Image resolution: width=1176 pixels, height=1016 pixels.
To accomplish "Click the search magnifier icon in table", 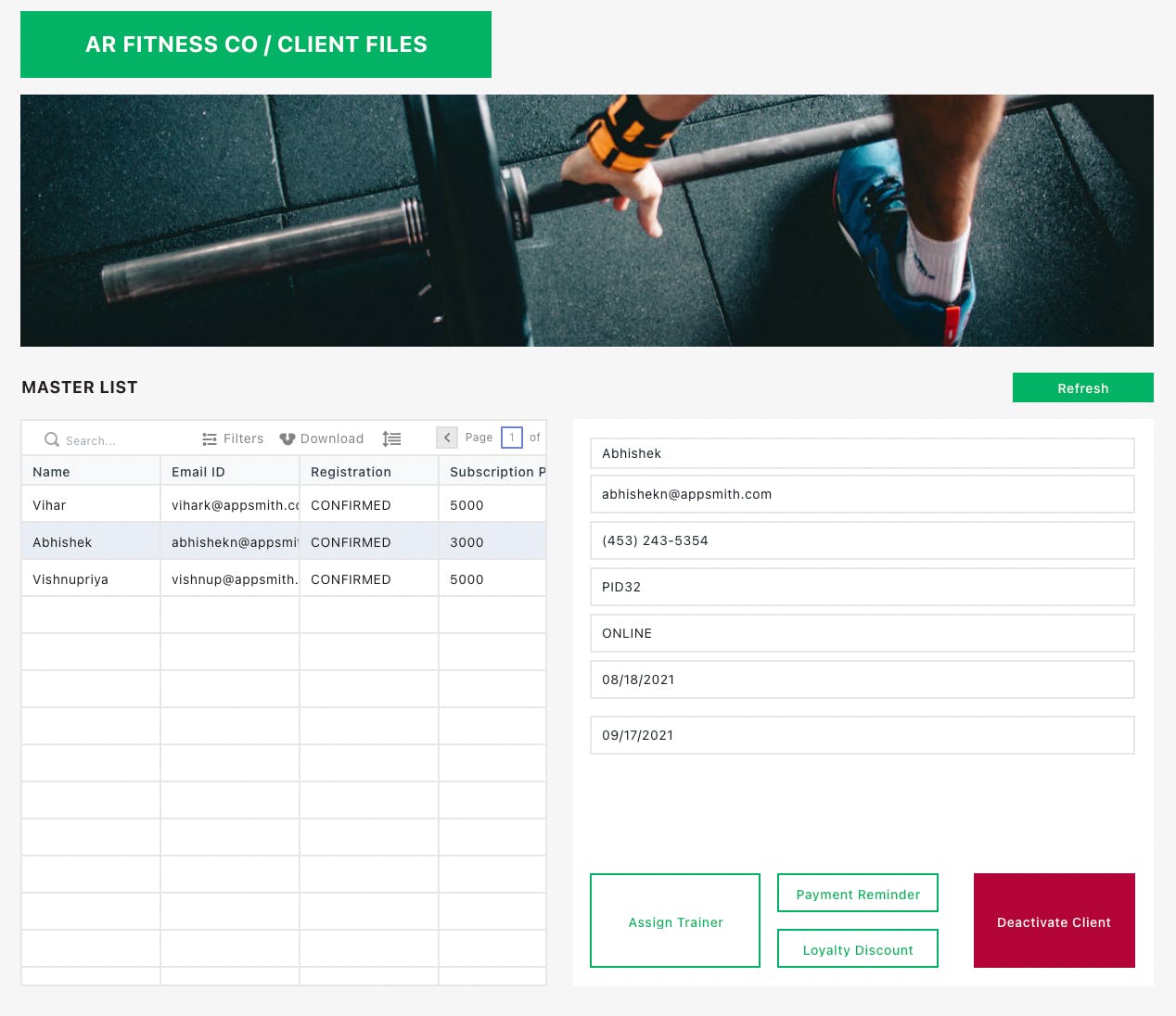I will pyautogui.click(x=52, y=439).
